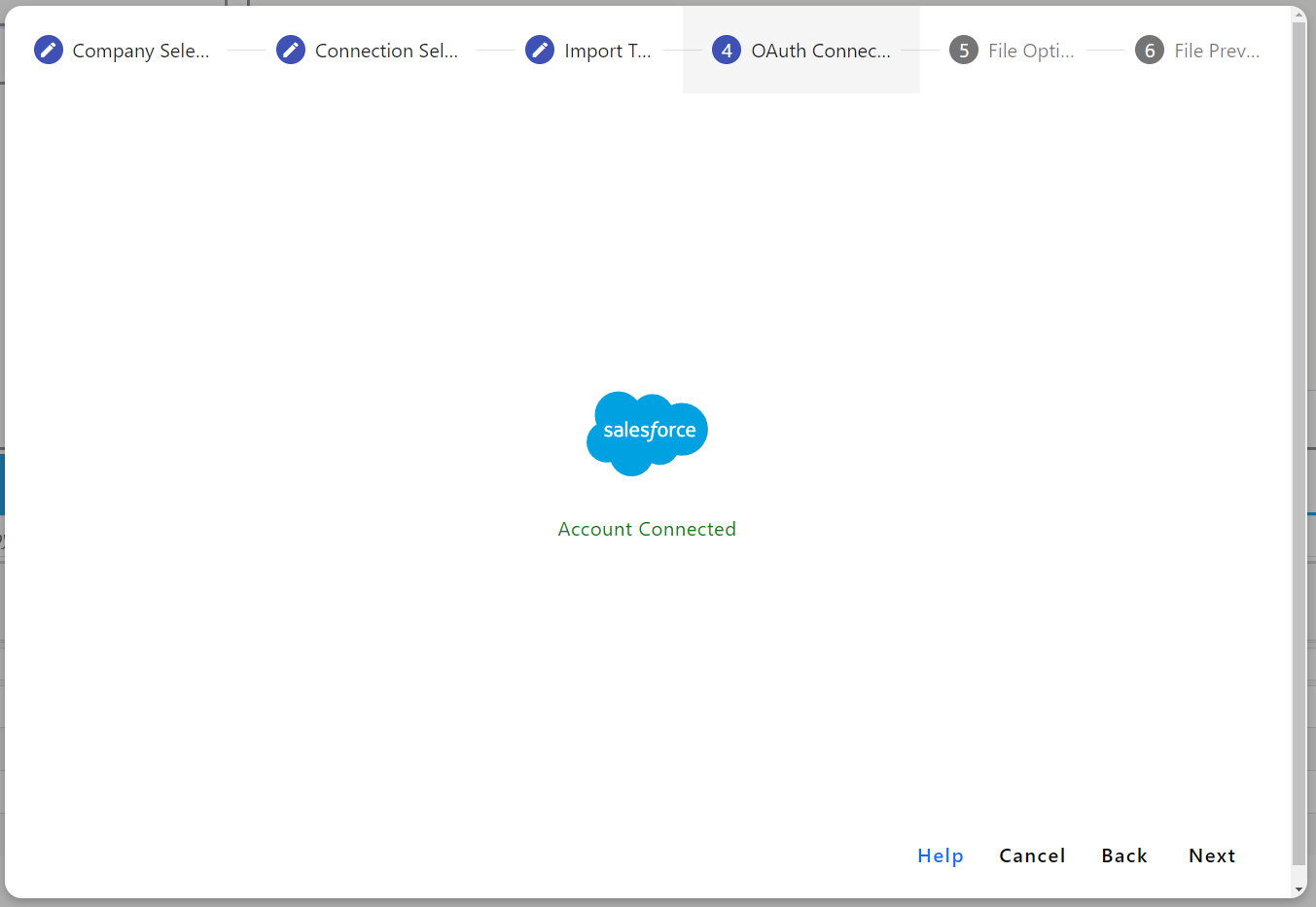The height and width of the screenshot is (907, 1316).
Task: Click the Salesforce cloud logo
Action: click(x=648, y=434)
